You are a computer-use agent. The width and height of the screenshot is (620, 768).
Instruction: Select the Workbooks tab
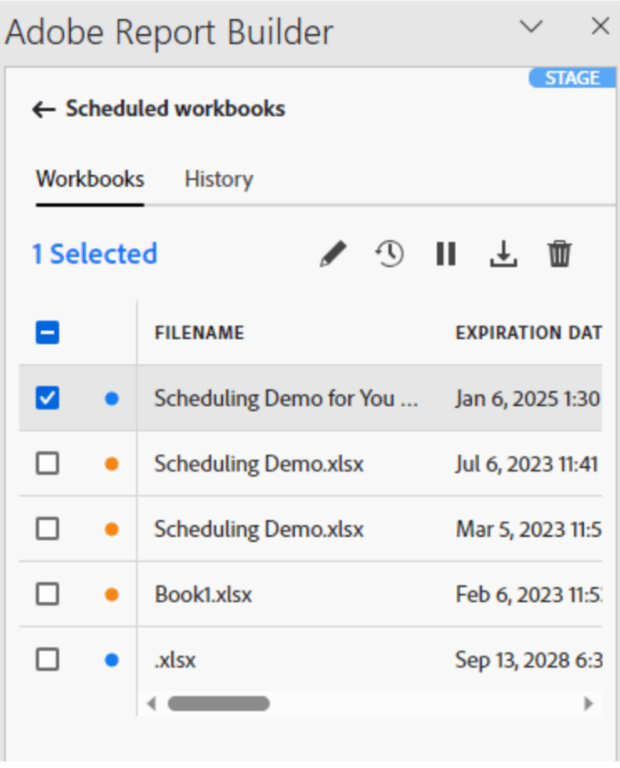click(90, 179)
